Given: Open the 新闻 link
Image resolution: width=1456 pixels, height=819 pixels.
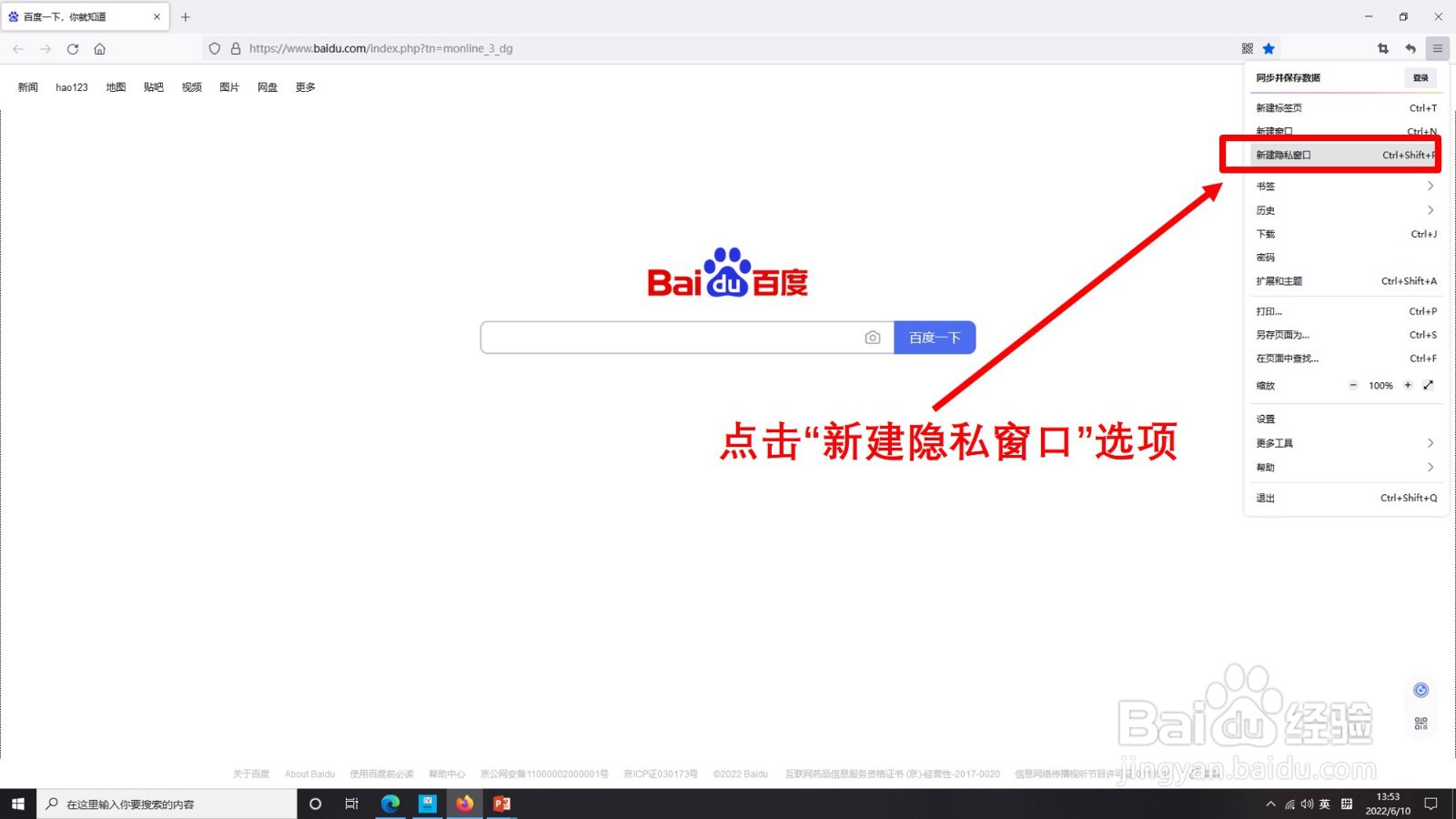Looking at the screenshot, I should pos(28,87).
